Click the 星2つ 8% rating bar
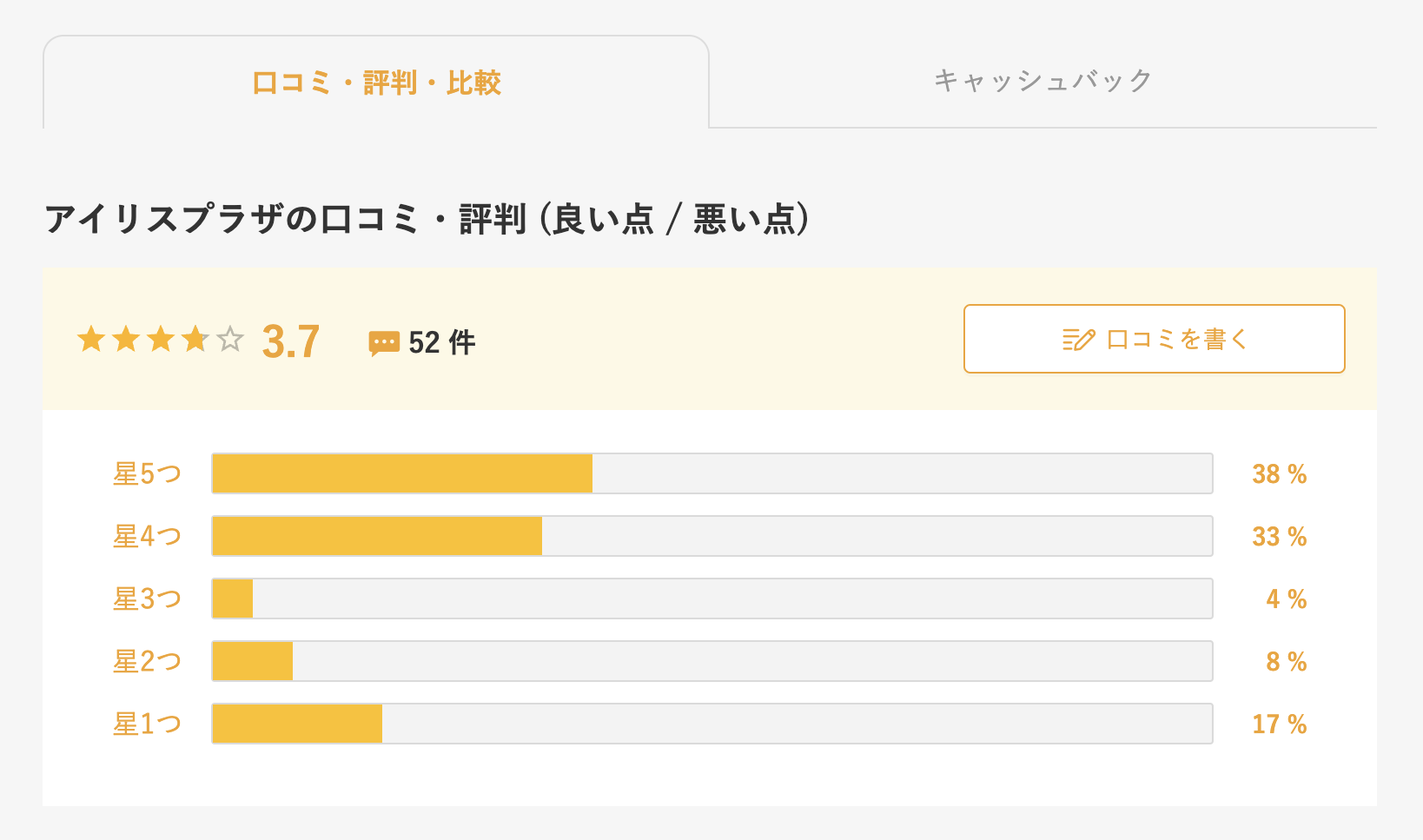 (x=712, y=661)
